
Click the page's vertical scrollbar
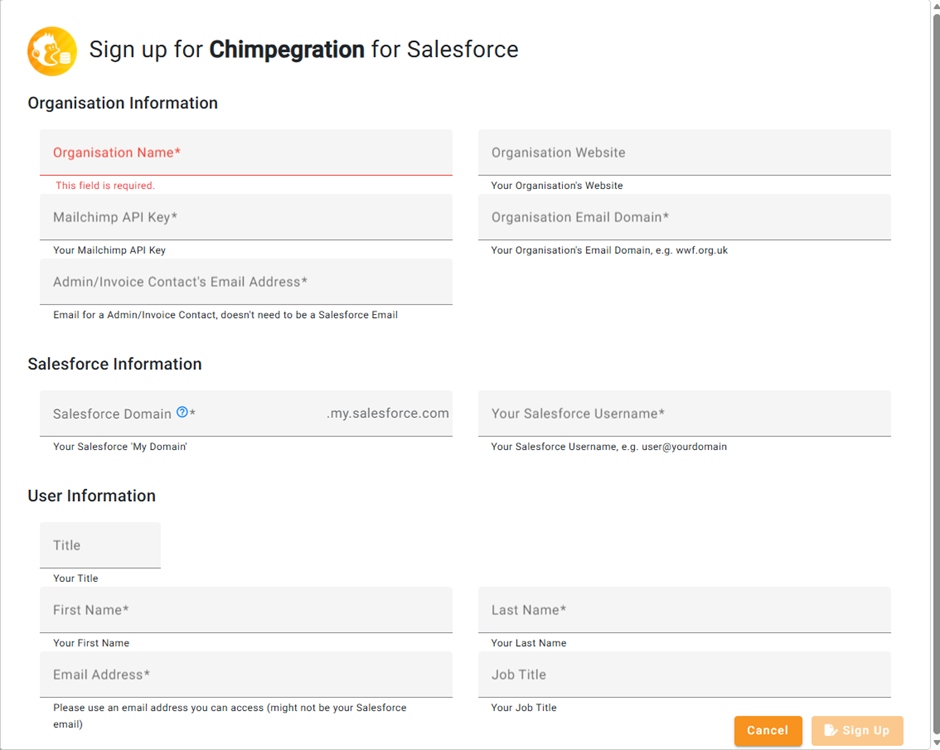pyautogui.click(x=935, y=300)
